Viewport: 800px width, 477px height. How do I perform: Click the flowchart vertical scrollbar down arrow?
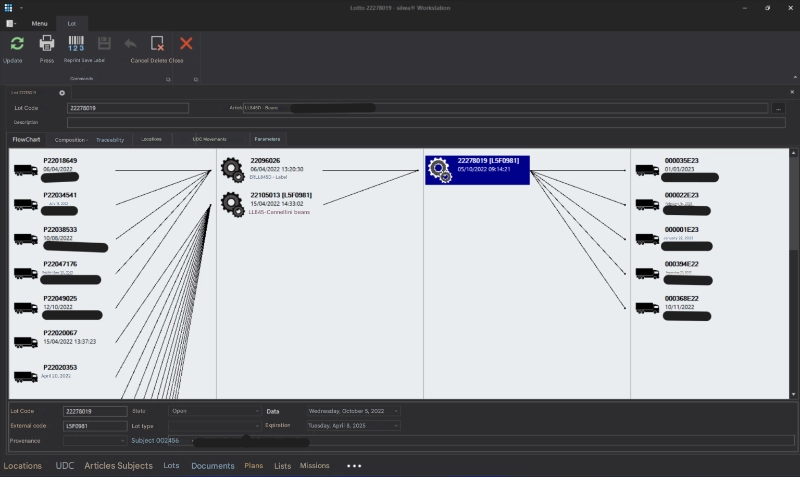(x=793, y=394)
